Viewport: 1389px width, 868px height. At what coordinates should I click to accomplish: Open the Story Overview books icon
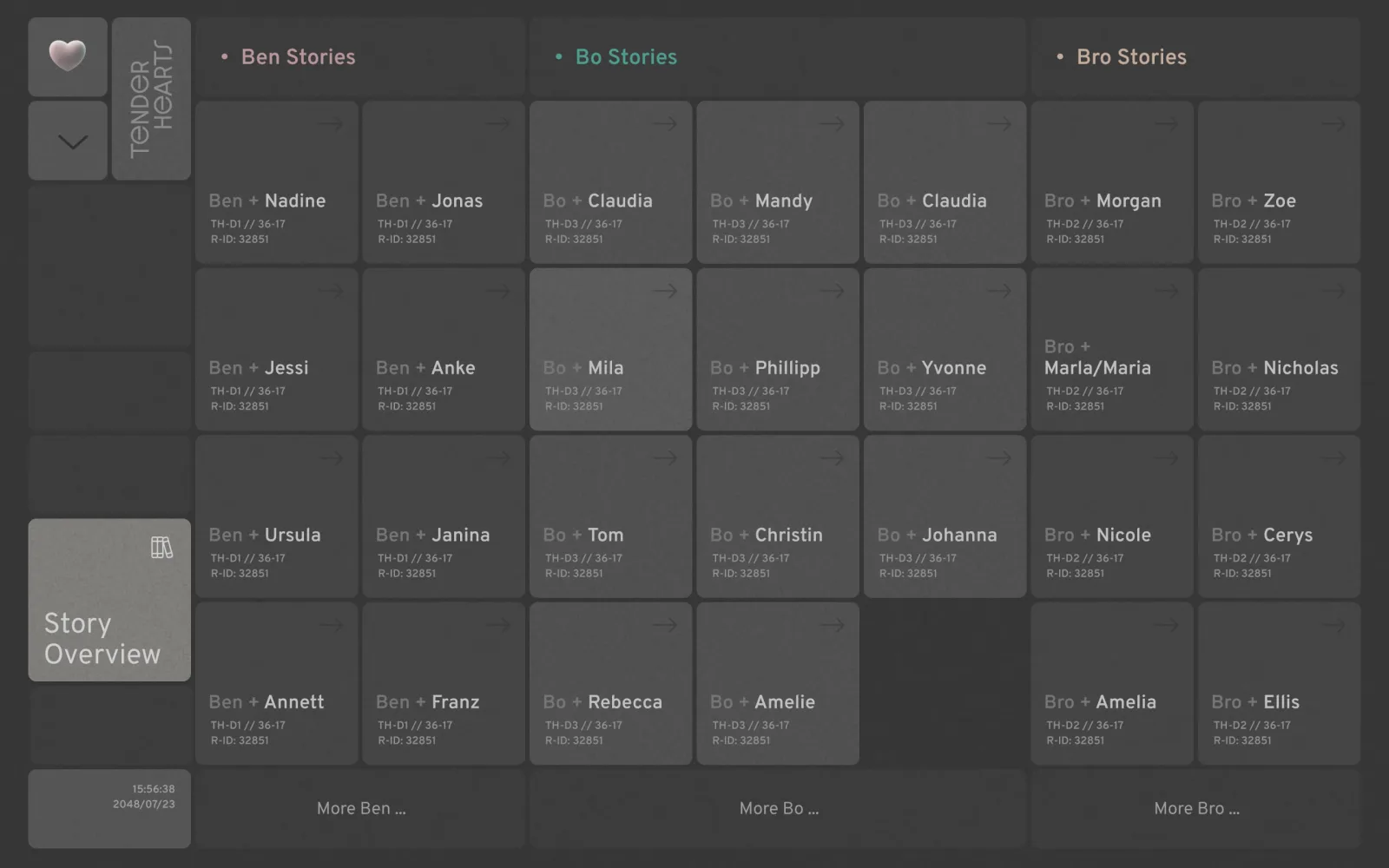(161, 548)
